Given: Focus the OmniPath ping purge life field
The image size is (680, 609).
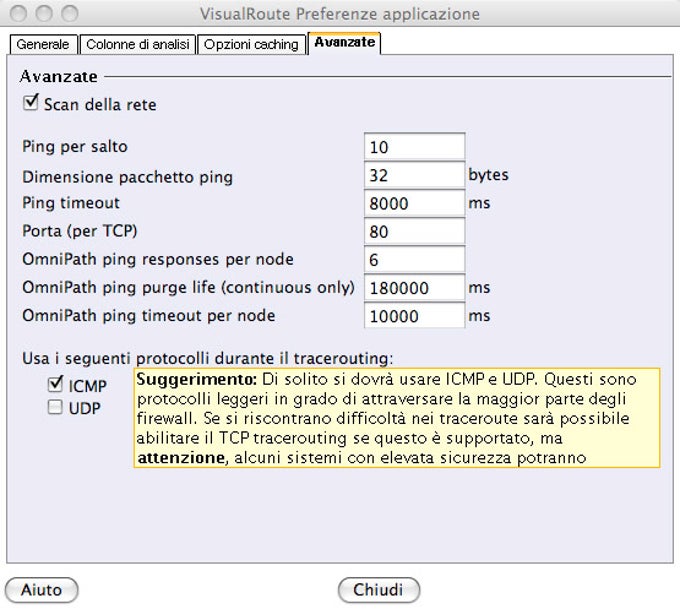Looking at the screenshot, I should click(414, 288).
